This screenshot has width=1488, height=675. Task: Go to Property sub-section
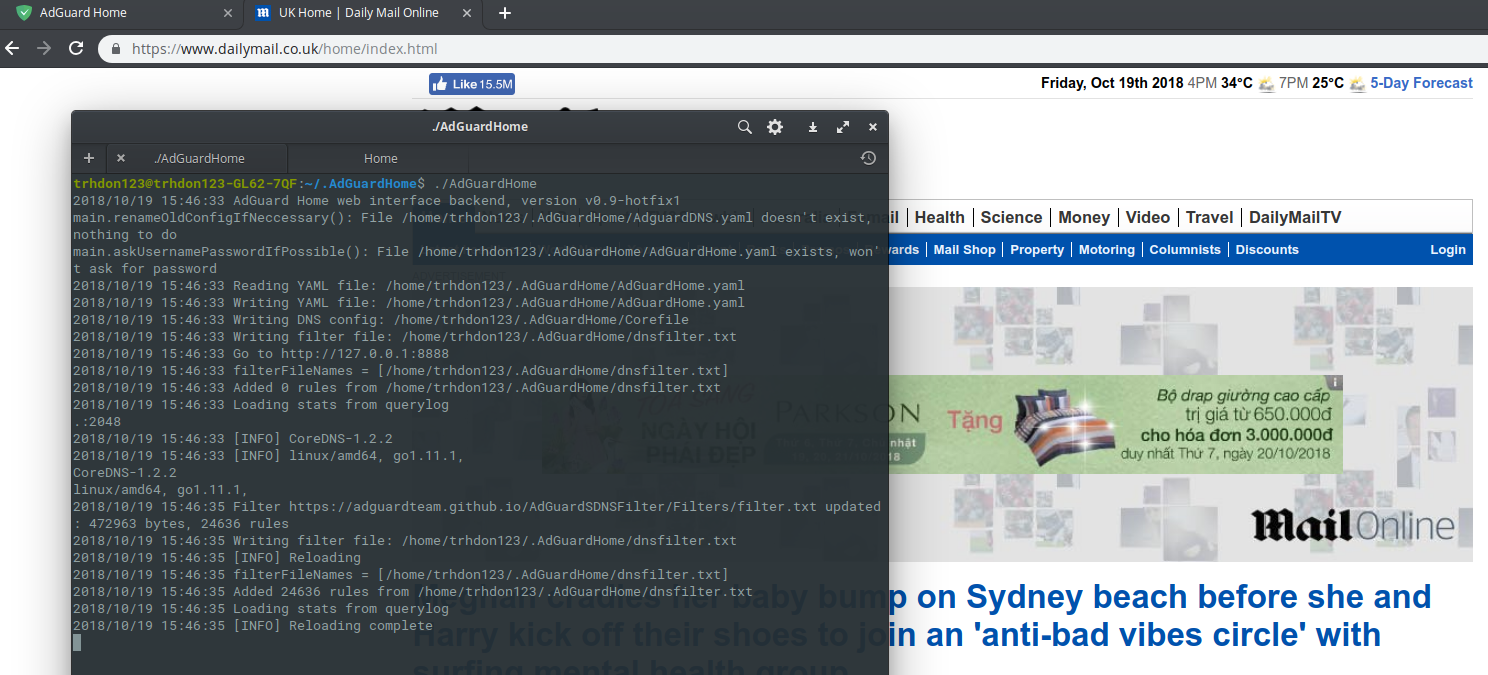[x=1037, y=250]
